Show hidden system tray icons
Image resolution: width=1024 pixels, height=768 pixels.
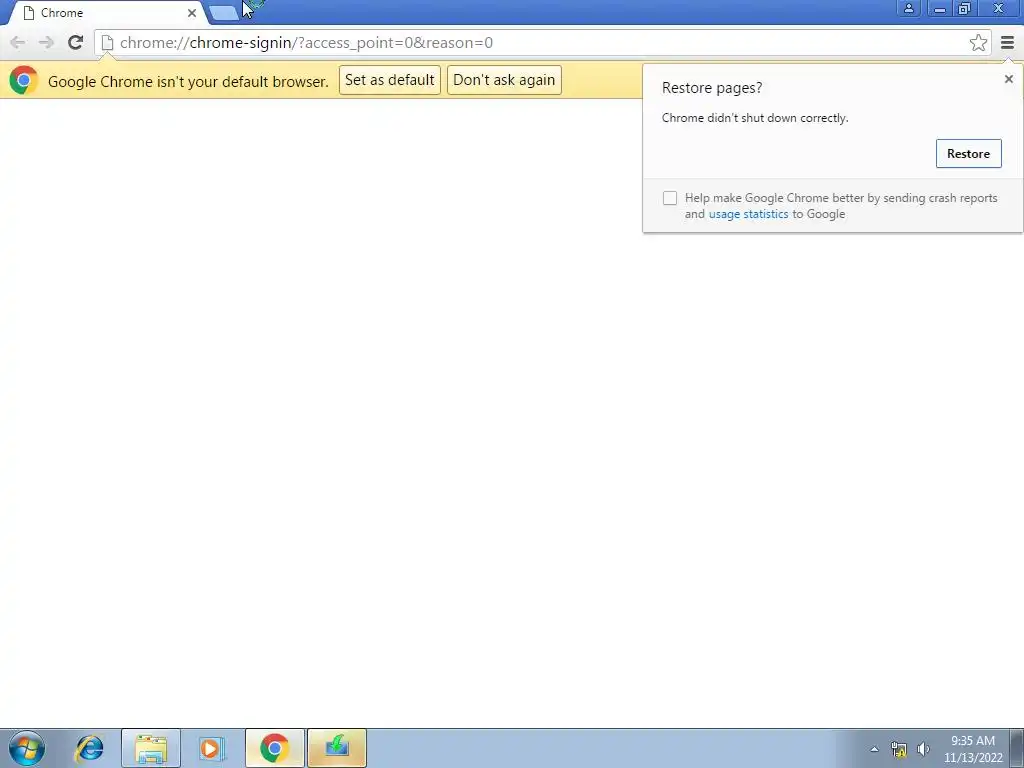pos(874,749)
